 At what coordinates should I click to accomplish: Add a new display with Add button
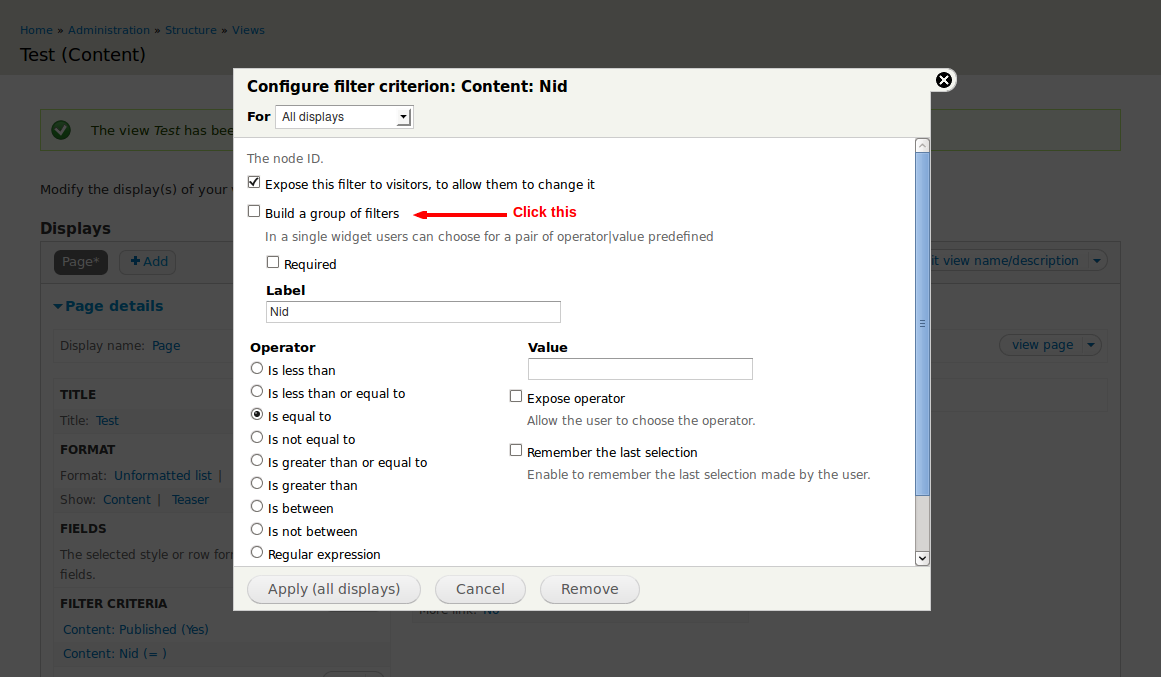(x=148, y=262)
